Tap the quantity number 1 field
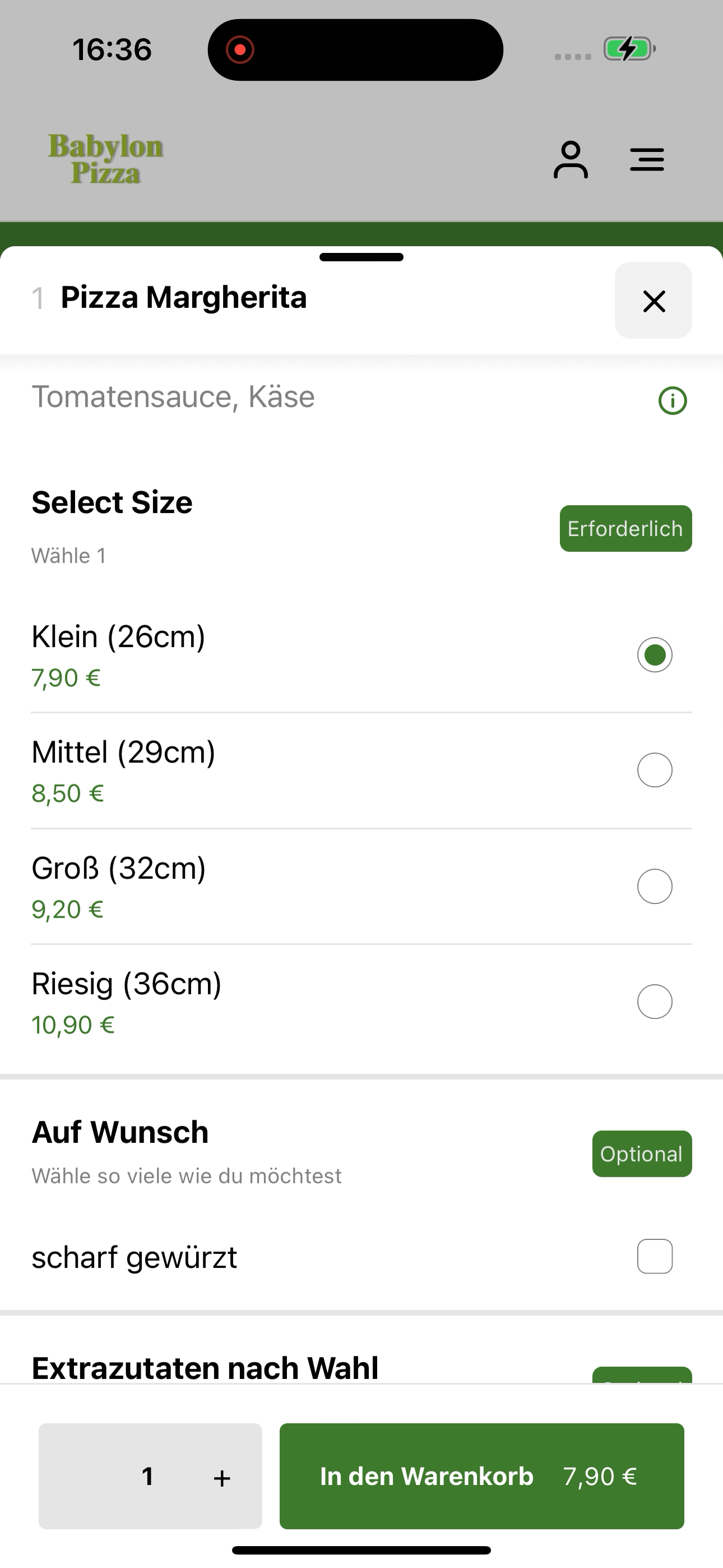The width and height of the screenshot is (723, 1568). (147, 1476)
